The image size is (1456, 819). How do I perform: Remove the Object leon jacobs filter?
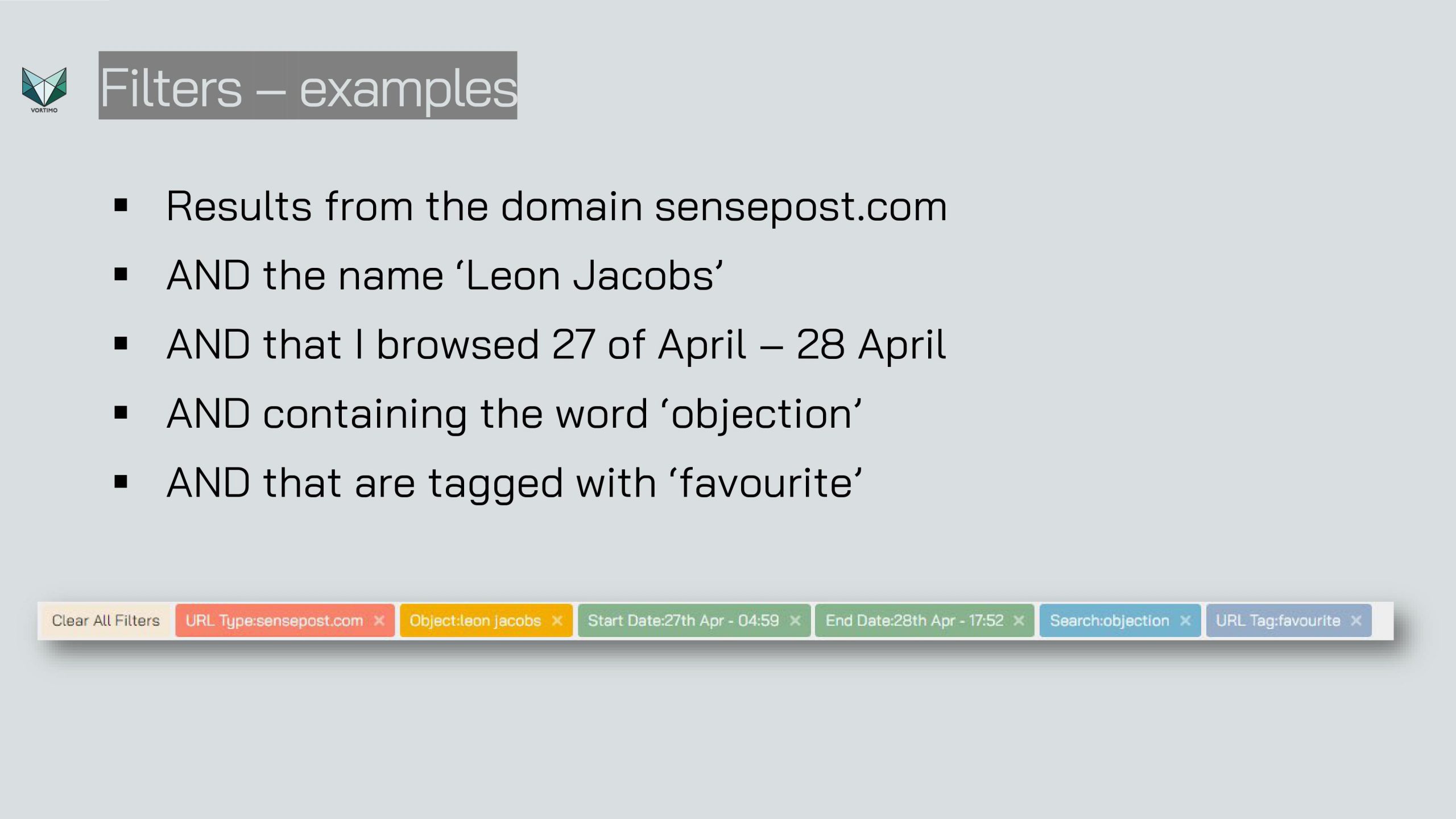tap(557, 621)
